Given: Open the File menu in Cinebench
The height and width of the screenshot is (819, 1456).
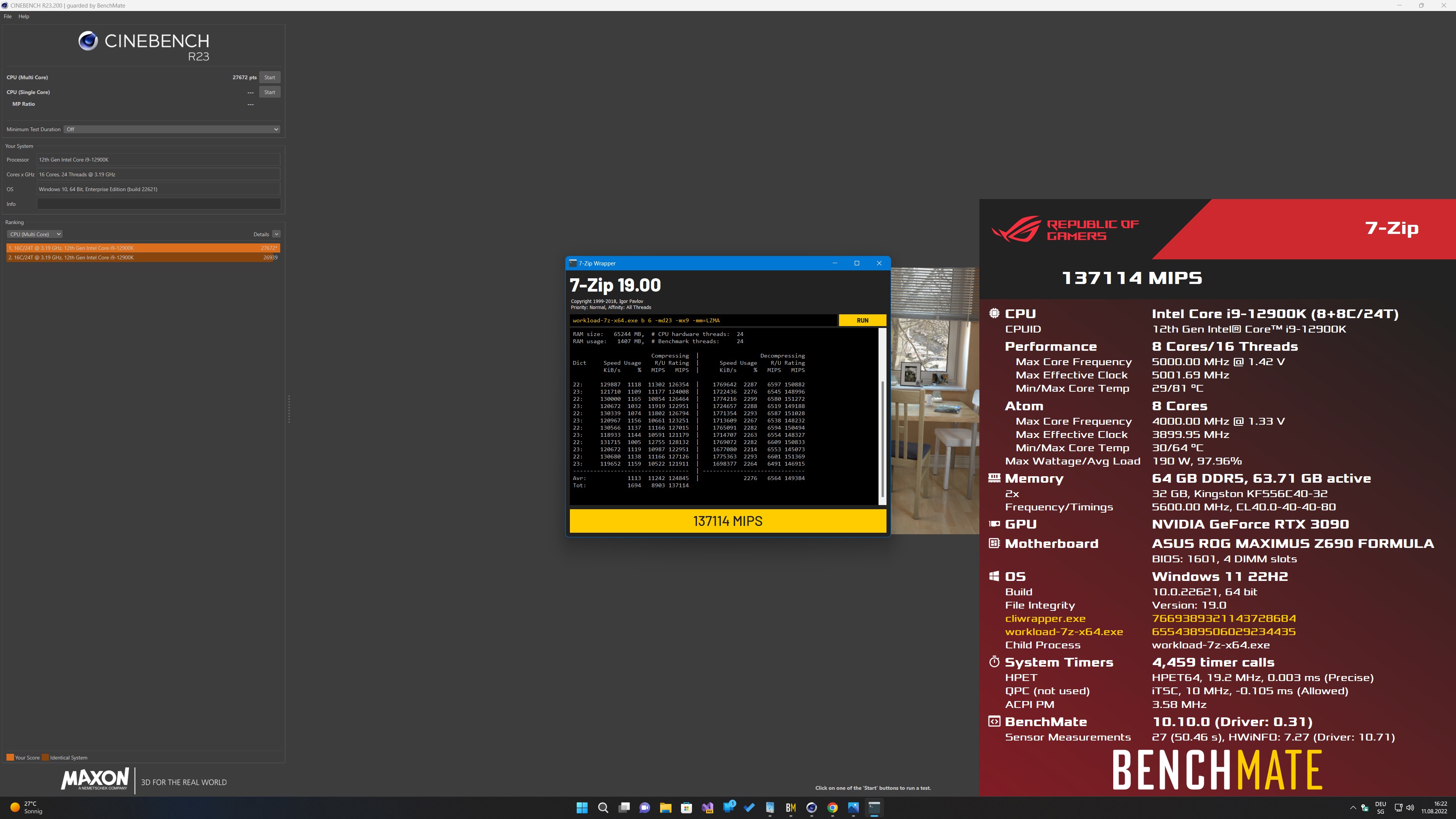Looking at the screenshot, I should (7, 16).
